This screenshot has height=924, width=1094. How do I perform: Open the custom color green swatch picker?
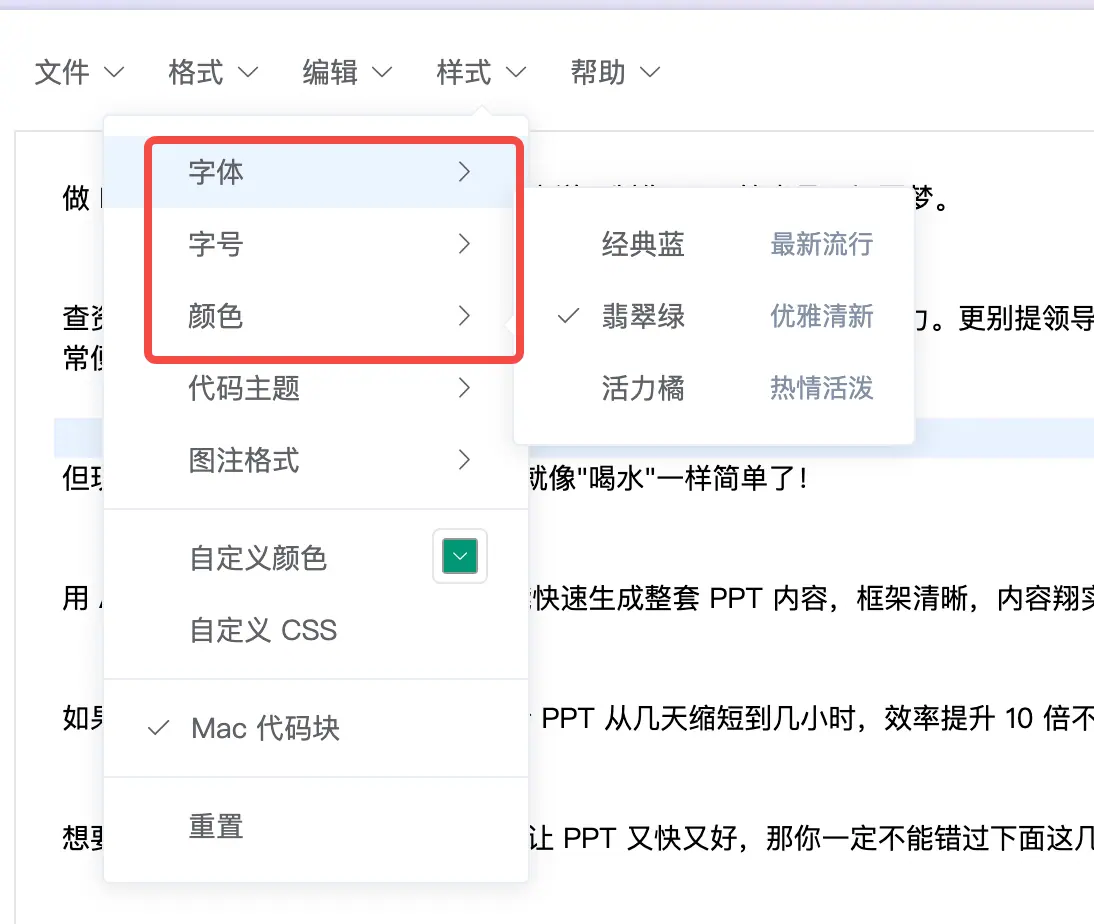(460, 556)
